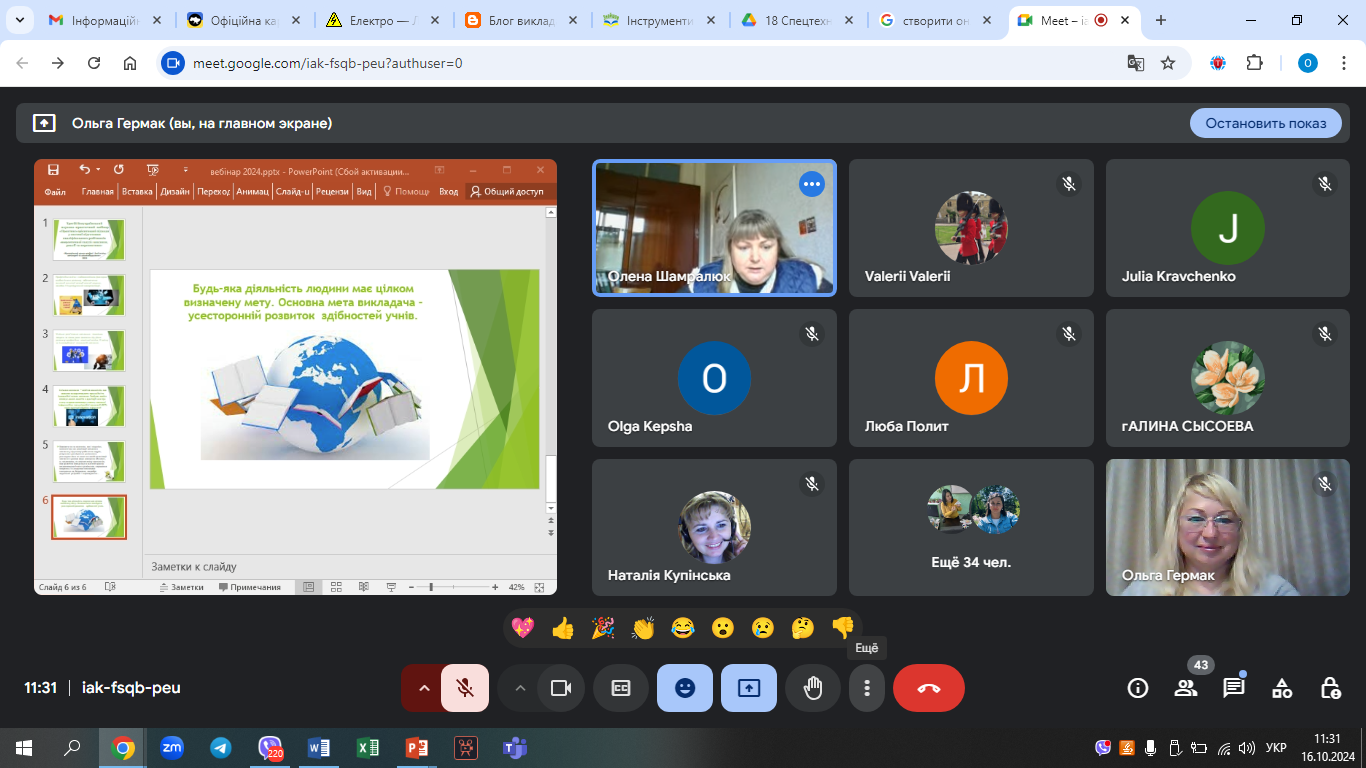
Task: Expand audio settings chevron beside microphone
Action: (423, 688)
